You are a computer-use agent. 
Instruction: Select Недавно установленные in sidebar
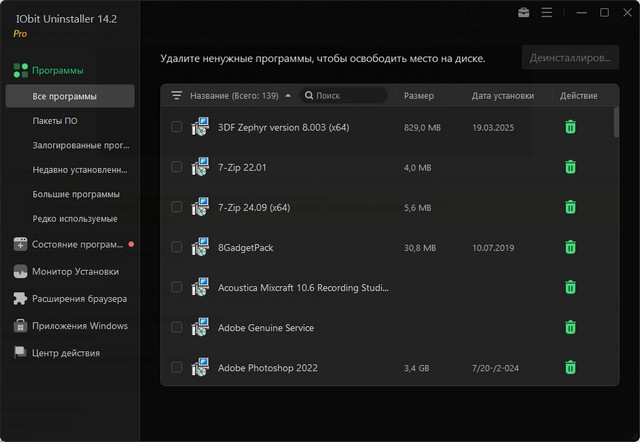79,169
